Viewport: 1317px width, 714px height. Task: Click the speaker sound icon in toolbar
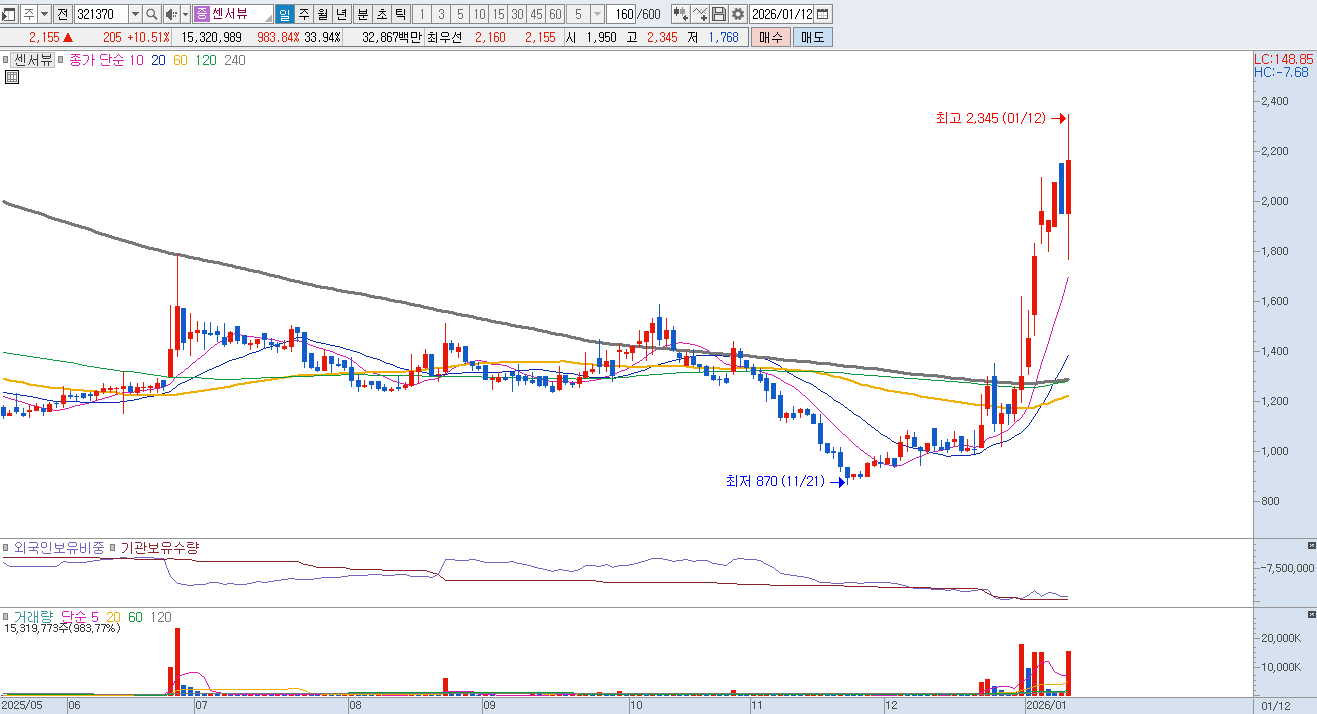coord(171,14)
